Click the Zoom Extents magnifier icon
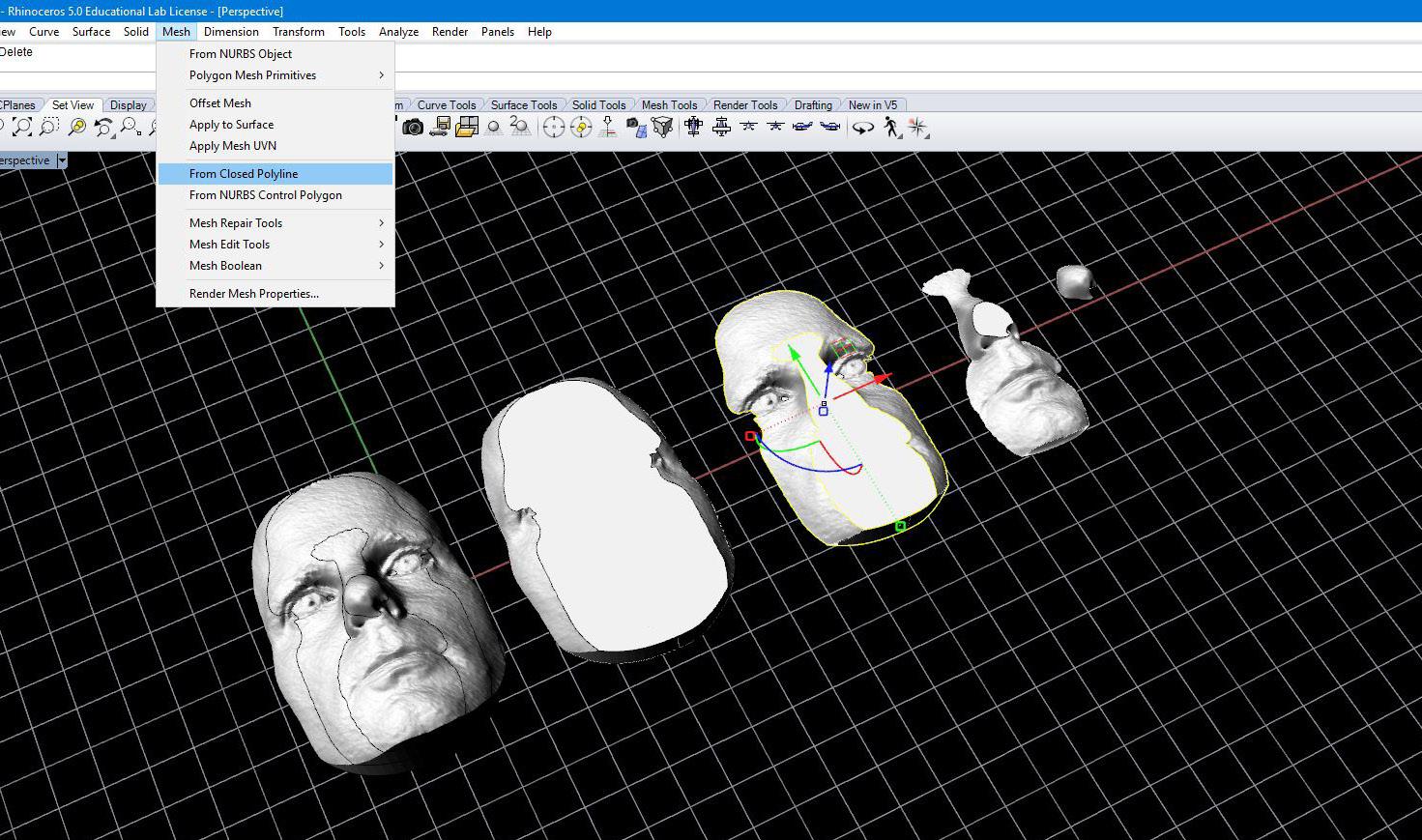The image size is (1422, 840). coord(22,127)
